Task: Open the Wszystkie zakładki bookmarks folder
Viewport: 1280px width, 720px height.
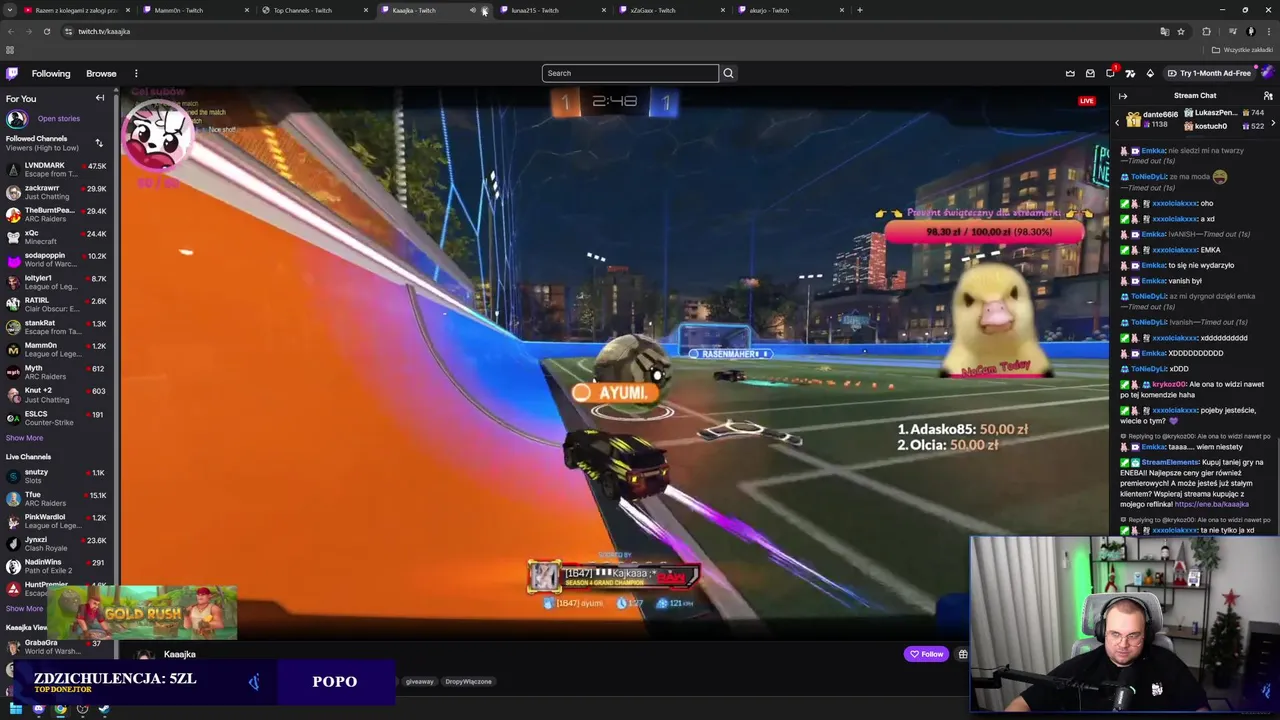Action: tap(1244, 50)
